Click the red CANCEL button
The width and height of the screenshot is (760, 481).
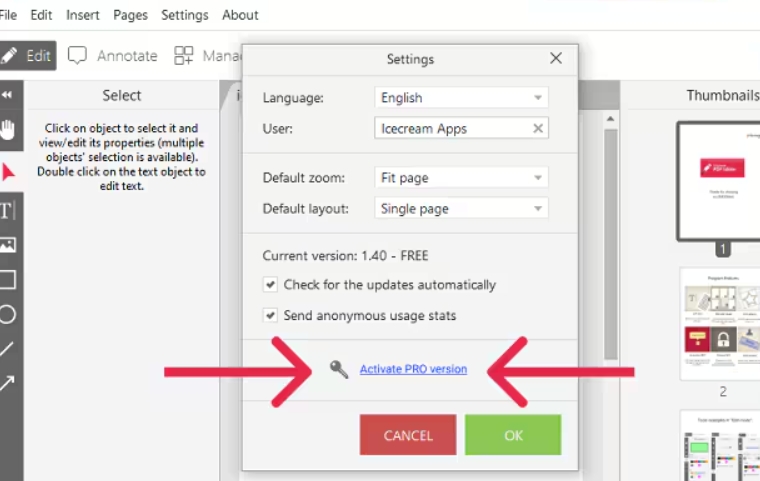click(408, 435)
